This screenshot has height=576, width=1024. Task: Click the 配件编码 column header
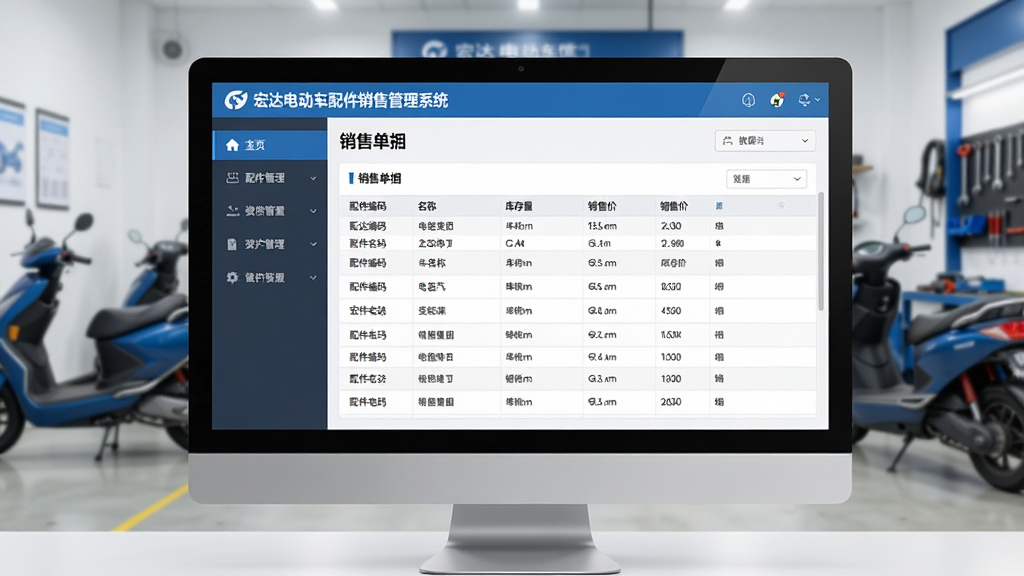tap(368, 206)
